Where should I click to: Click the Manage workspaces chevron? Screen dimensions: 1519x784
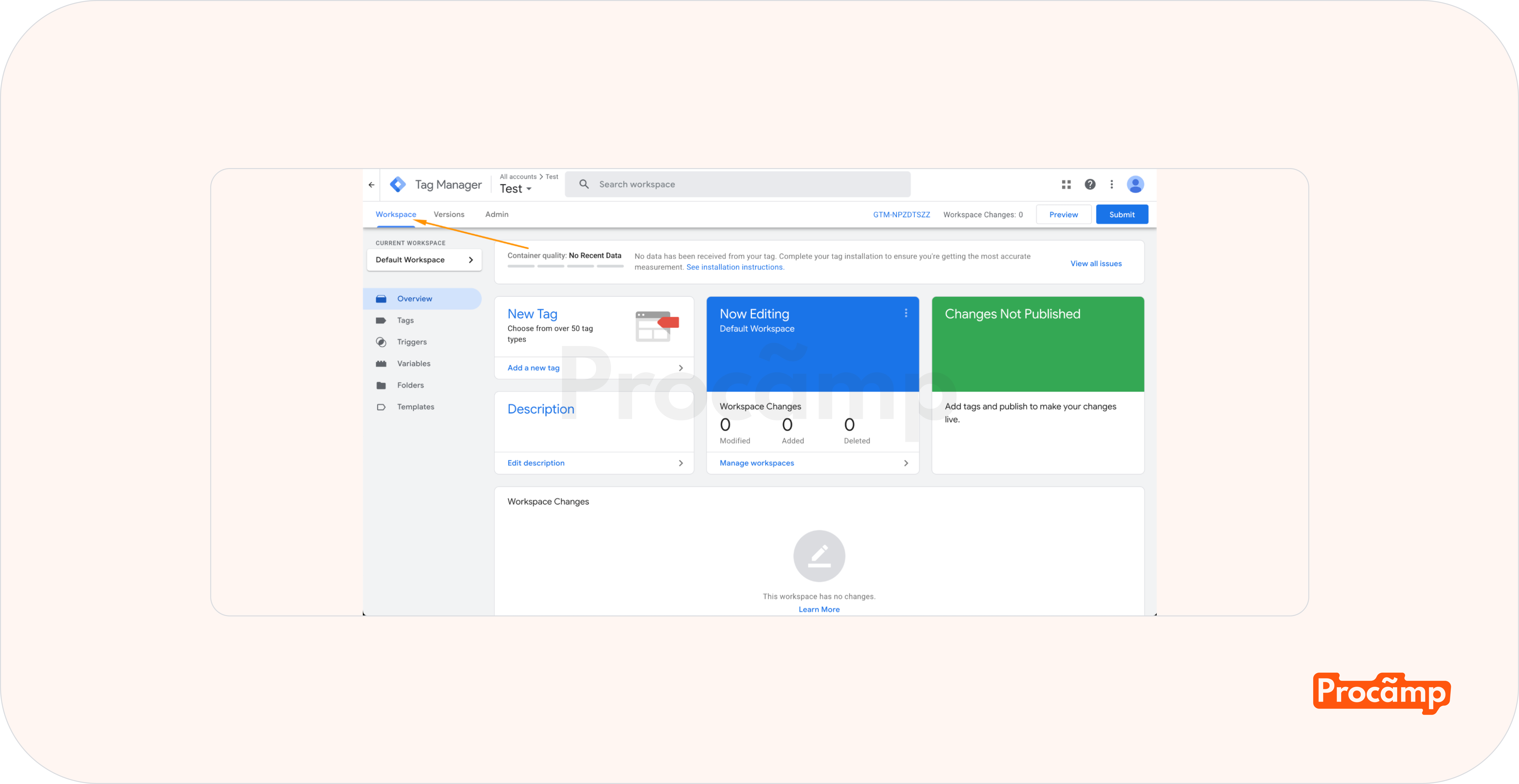pyautogui.click(x=906, y=463)
